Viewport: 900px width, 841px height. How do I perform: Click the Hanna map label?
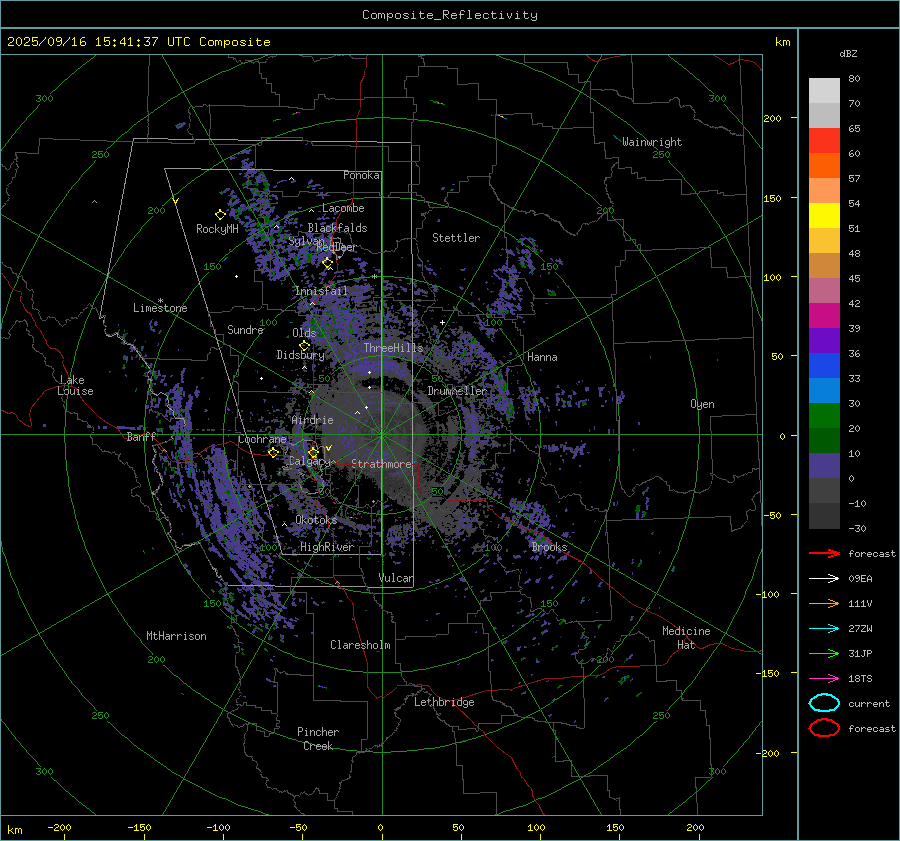(x=542, y=357)
